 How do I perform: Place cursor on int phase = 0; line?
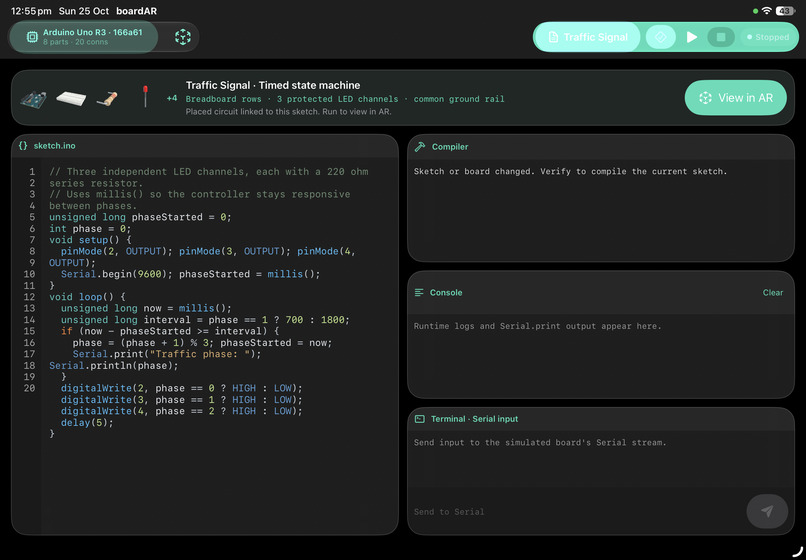click(90, 228)
